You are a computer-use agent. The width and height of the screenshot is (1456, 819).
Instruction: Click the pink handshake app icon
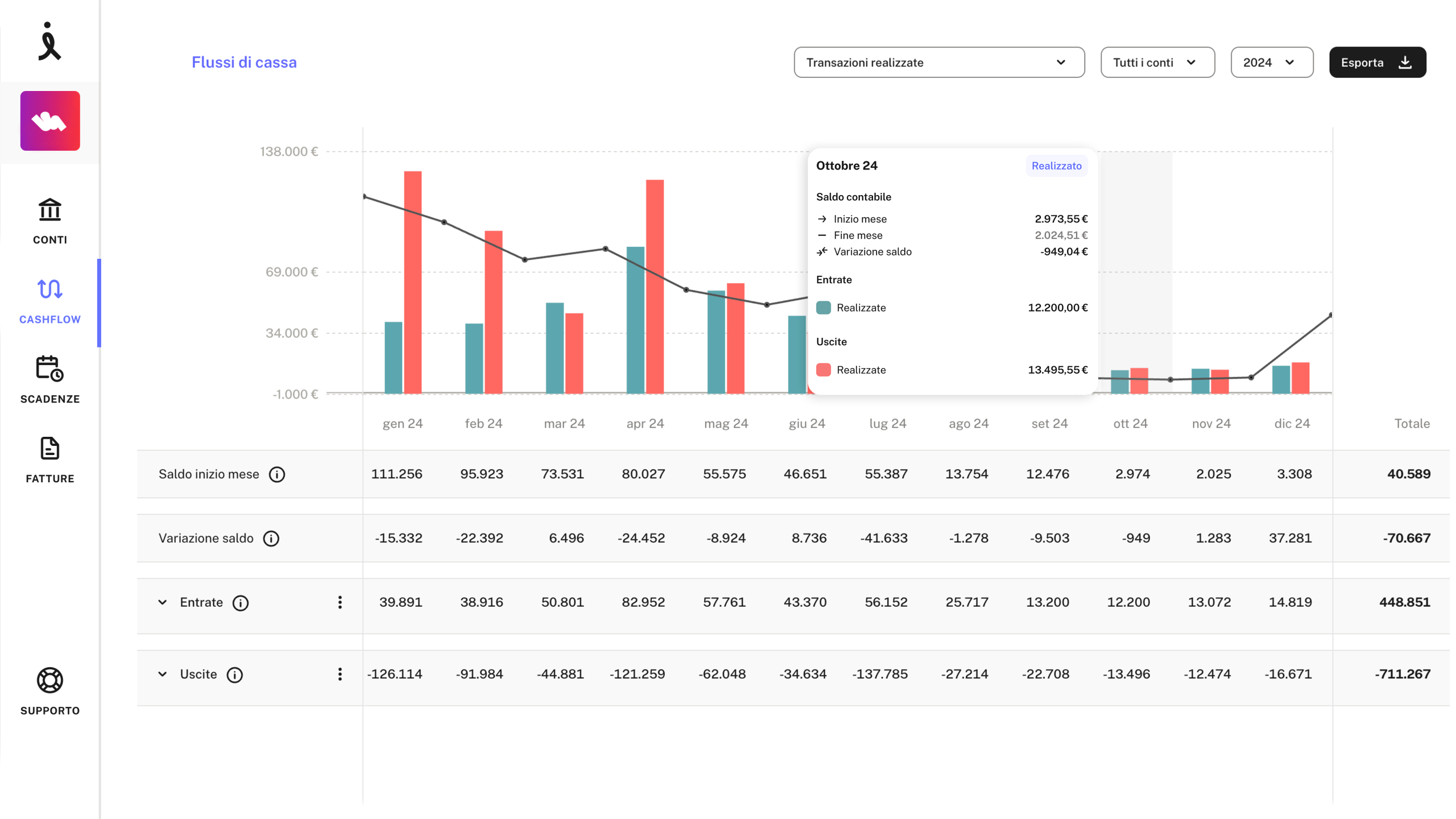point(50,121)
